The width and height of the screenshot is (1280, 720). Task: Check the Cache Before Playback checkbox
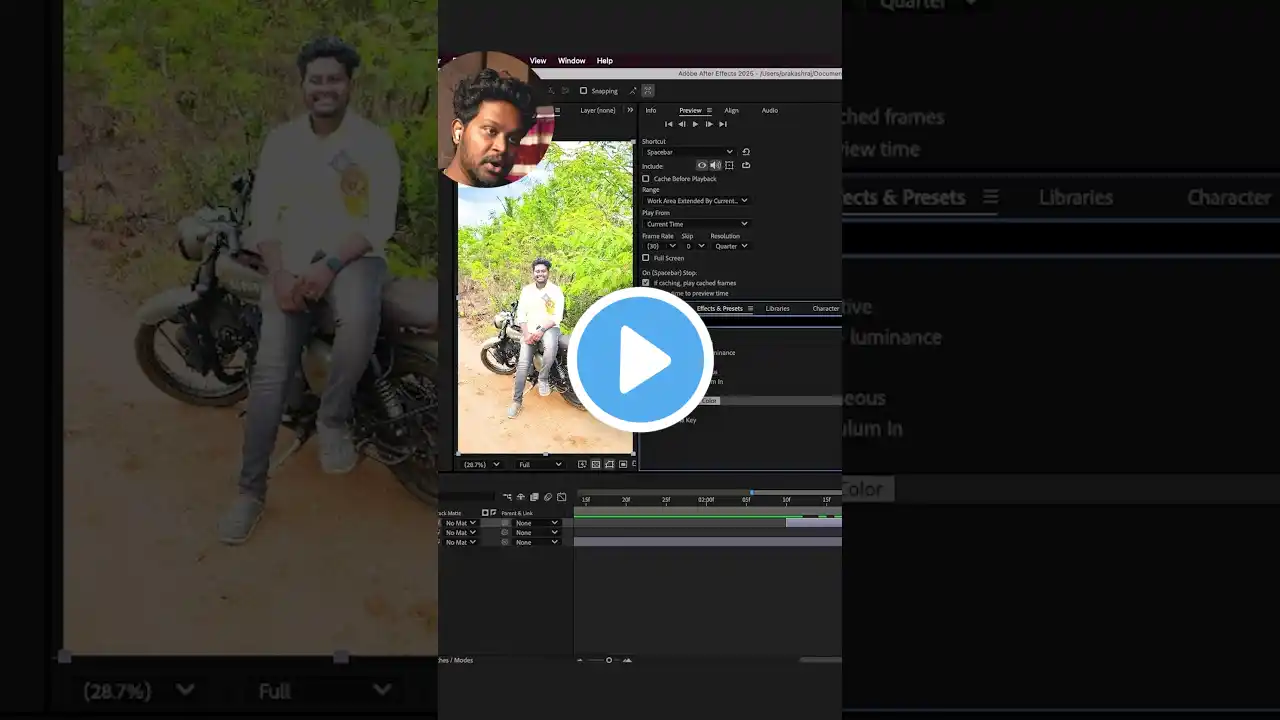click(x=646, y=179)
